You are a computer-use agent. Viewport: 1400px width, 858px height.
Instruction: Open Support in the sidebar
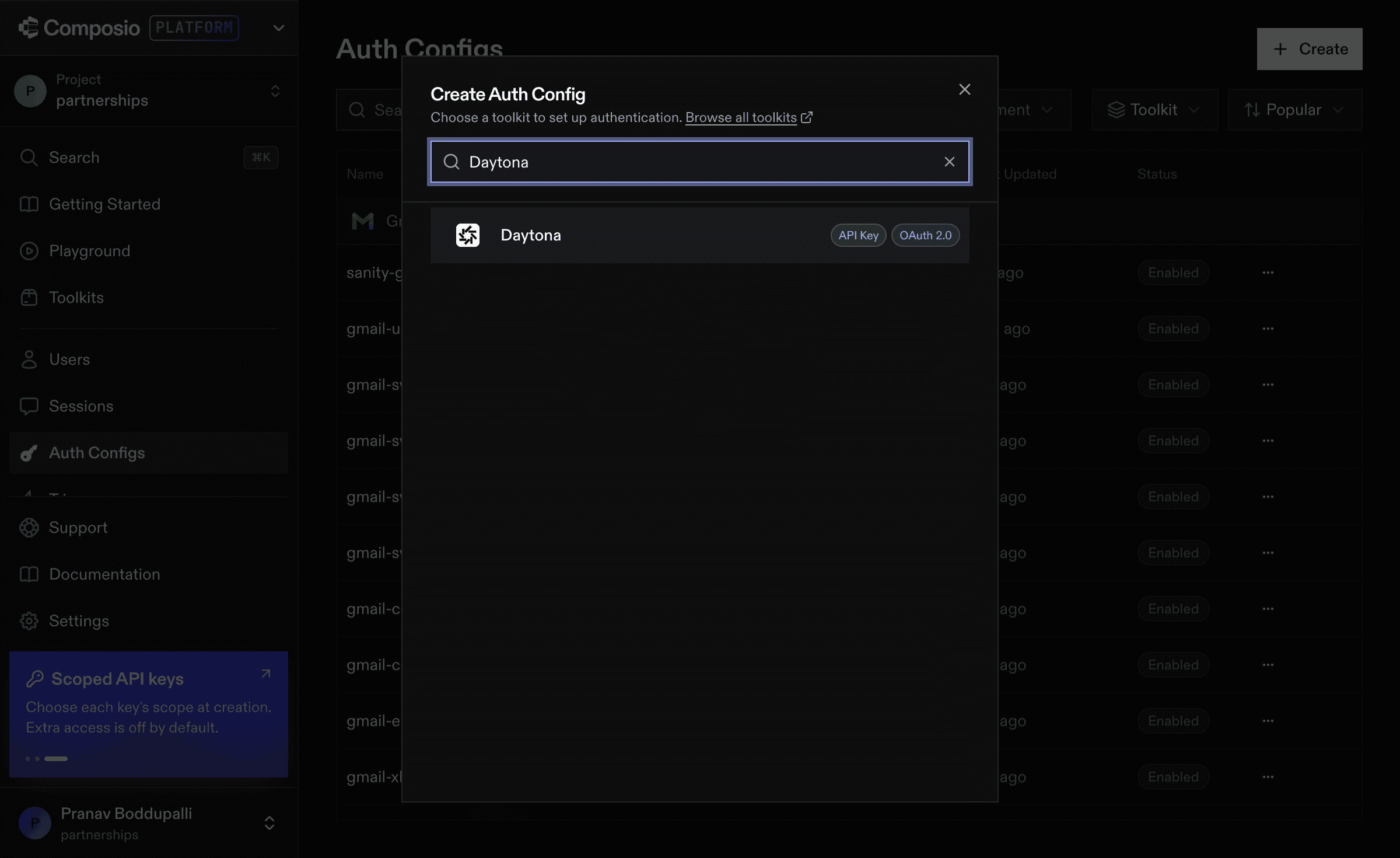tap(149, 528)
